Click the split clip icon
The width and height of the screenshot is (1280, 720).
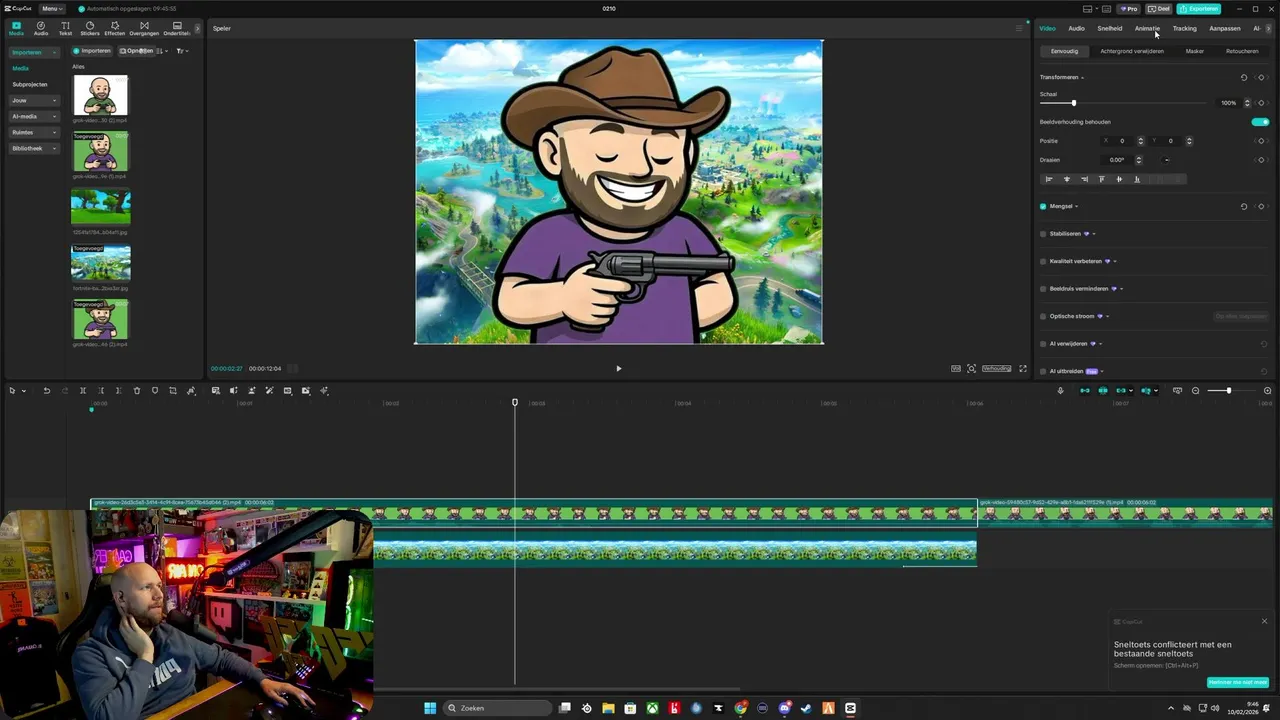[83, 391]
